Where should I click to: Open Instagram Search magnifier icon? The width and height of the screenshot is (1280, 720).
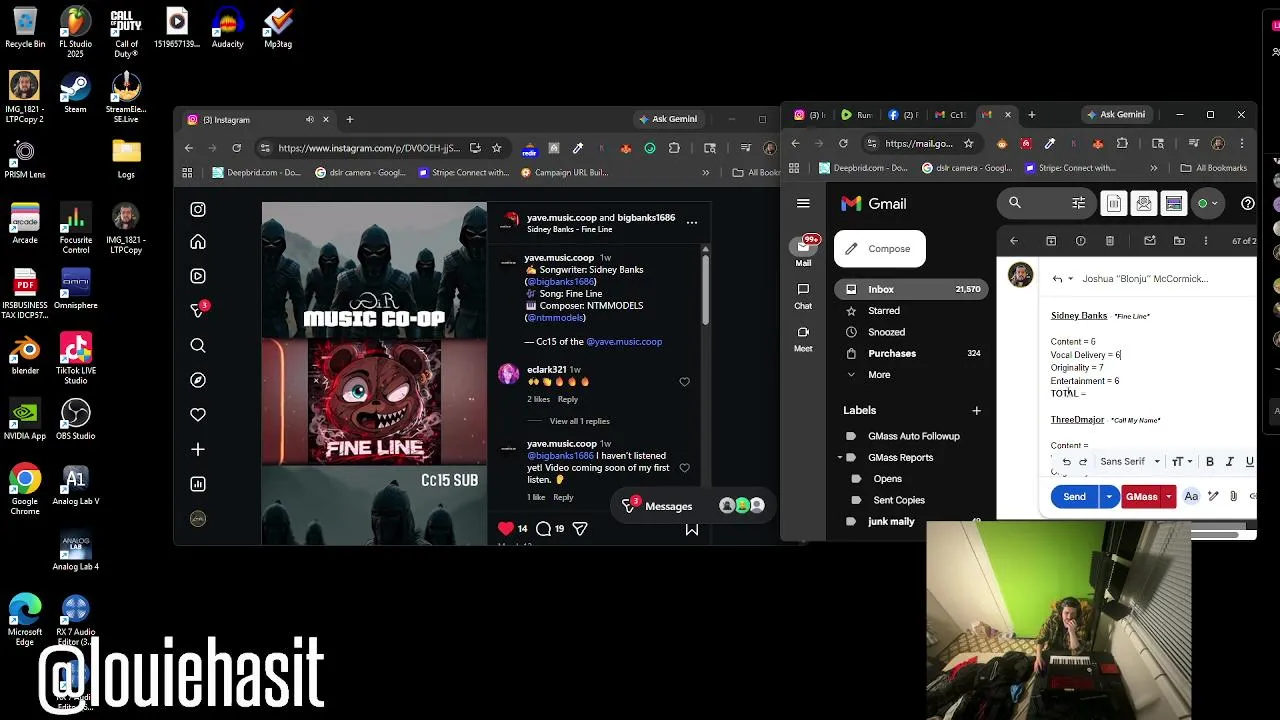(198, 346)
